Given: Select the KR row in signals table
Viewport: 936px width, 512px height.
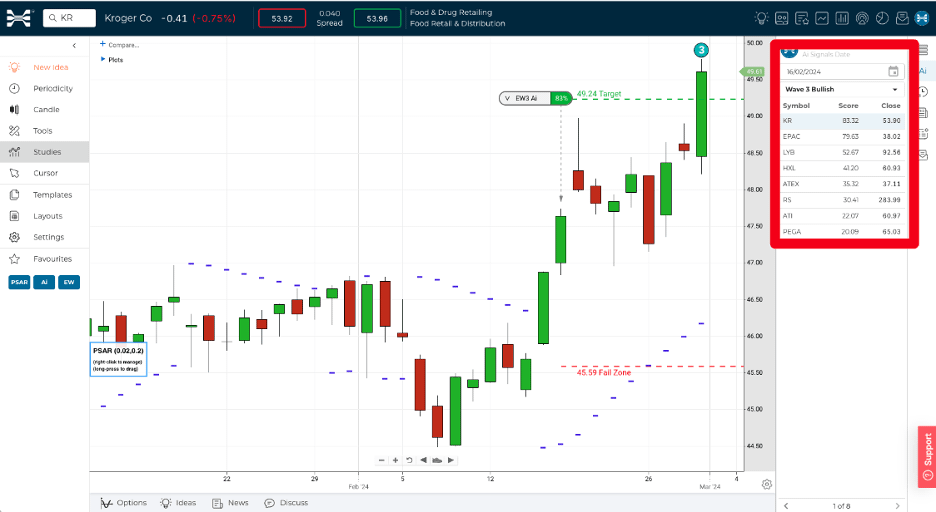Looking at the screenshot, I should coord(842,121).
